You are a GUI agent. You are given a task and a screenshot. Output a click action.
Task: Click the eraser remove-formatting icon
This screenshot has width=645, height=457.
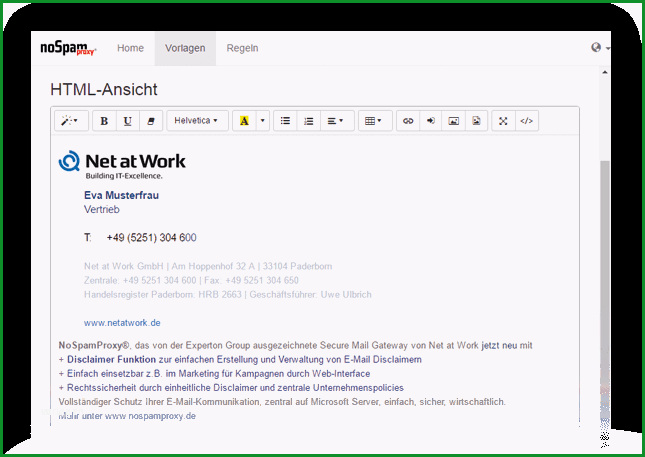tap(151, 121)
